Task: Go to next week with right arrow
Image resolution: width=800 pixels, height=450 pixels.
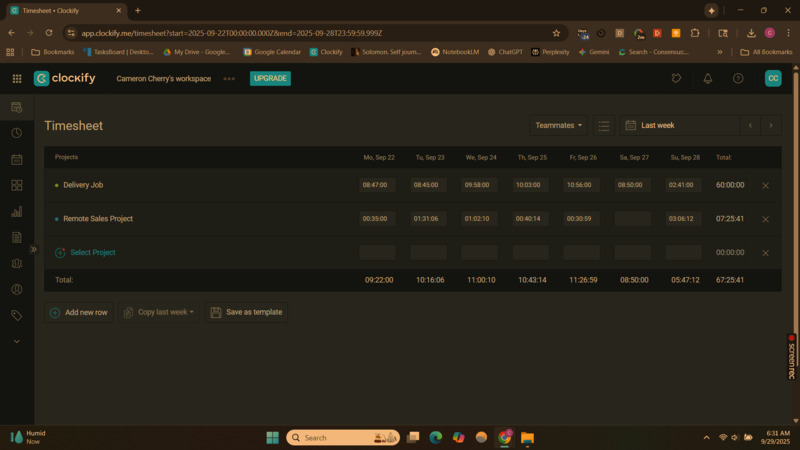Action: (771, 126)
